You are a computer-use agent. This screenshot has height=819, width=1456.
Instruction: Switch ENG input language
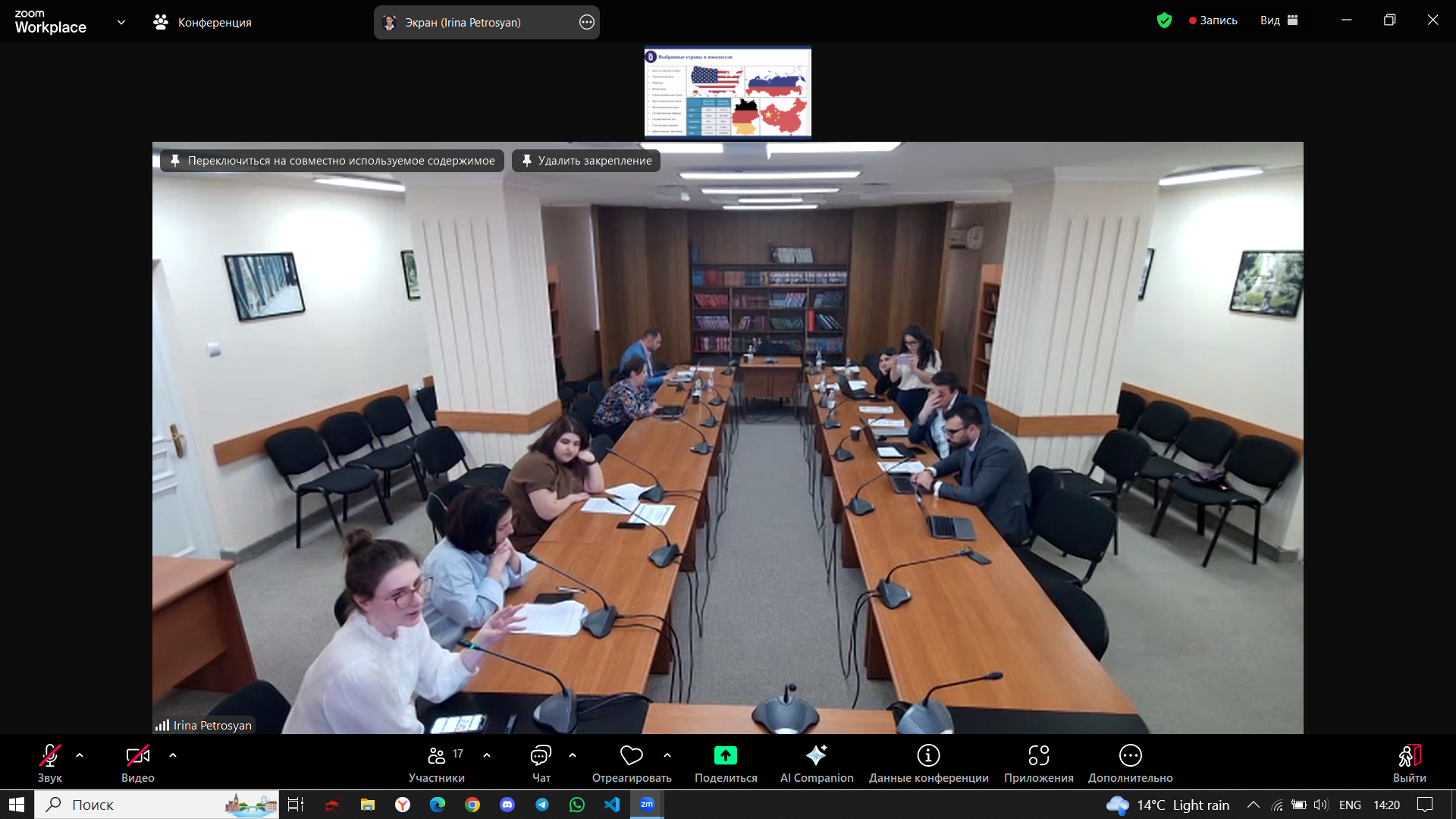[x=1350, y=805]
